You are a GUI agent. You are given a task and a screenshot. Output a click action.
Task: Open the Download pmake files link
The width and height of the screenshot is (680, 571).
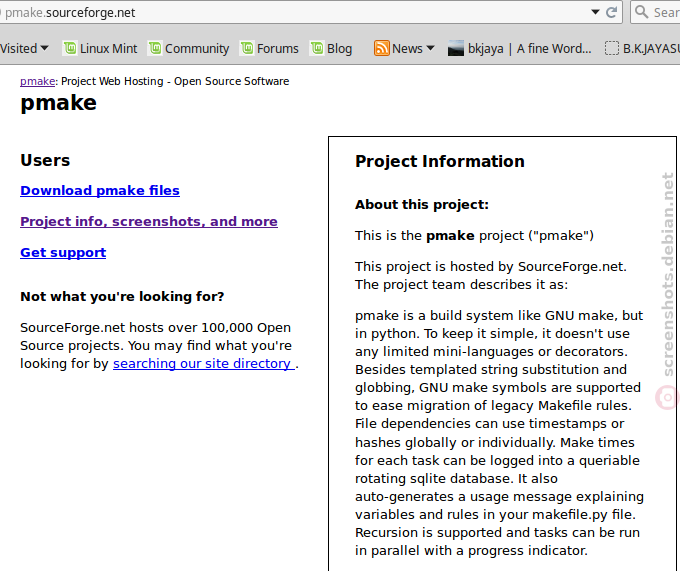coord(100,190)
